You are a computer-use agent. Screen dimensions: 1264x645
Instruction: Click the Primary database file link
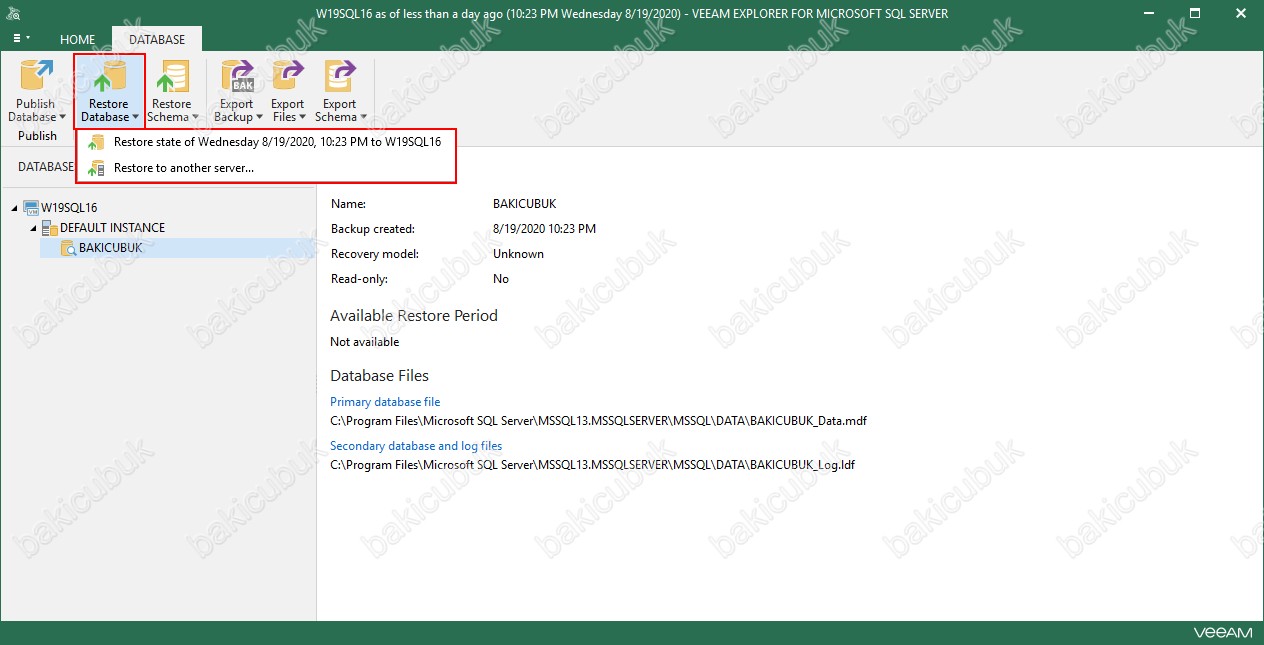(385, 402)
